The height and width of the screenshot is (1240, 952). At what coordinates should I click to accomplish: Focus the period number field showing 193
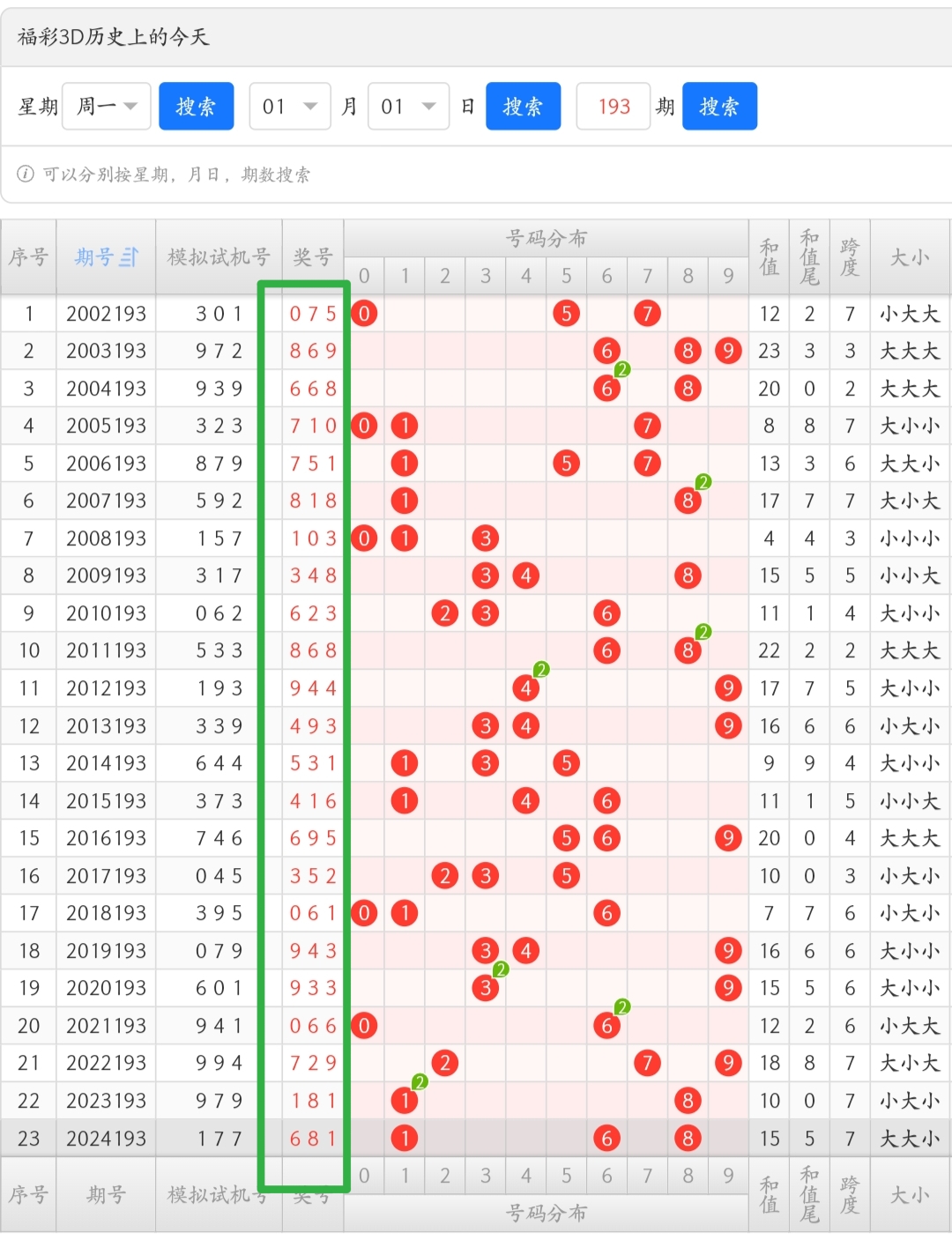pyautogui.click(x=614, y=107)
